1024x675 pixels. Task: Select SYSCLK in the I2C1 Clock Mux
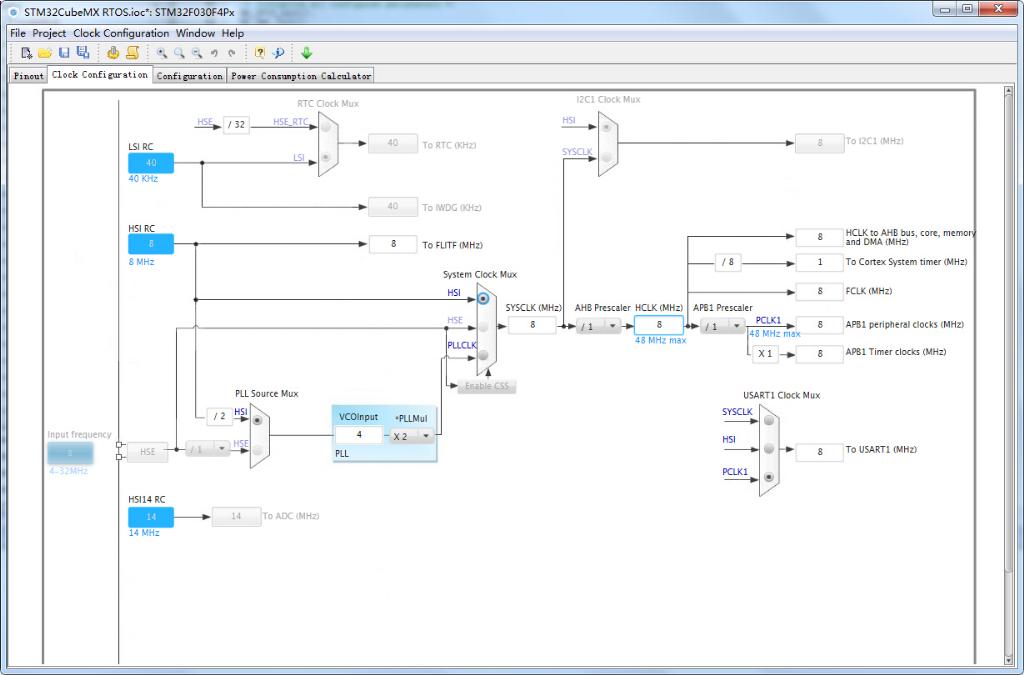[x=607, y=157]
